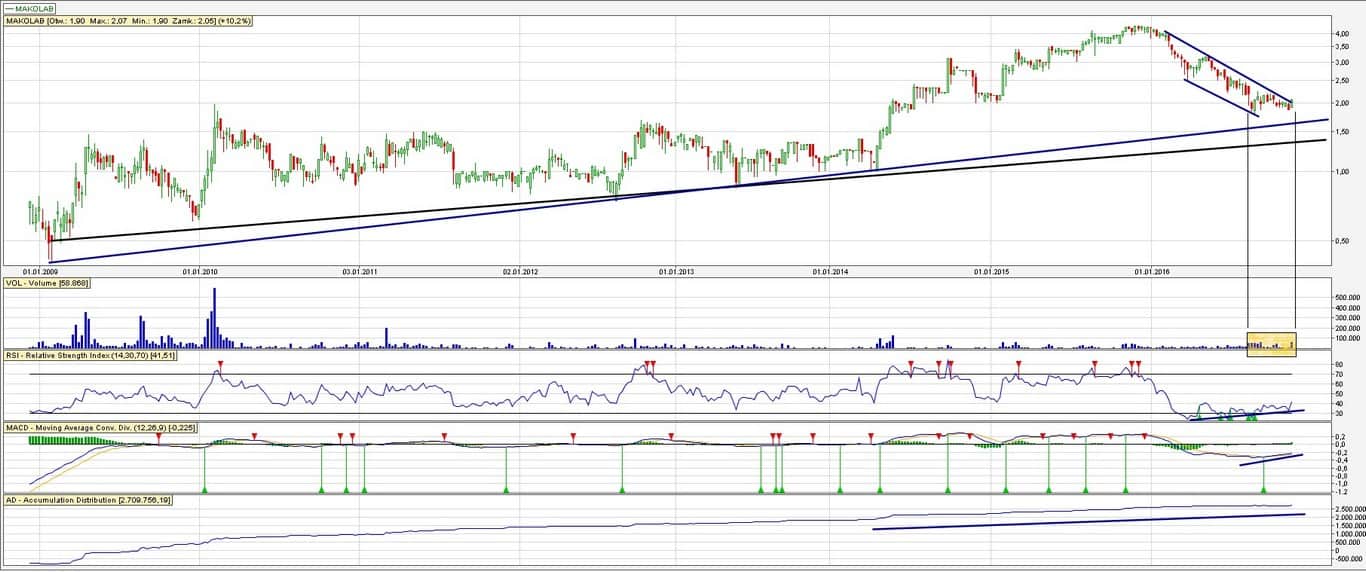1366x572 pixels.
Task: Select the leftmost green buy triangle in MACD panel
Action: tap(204, 489)
